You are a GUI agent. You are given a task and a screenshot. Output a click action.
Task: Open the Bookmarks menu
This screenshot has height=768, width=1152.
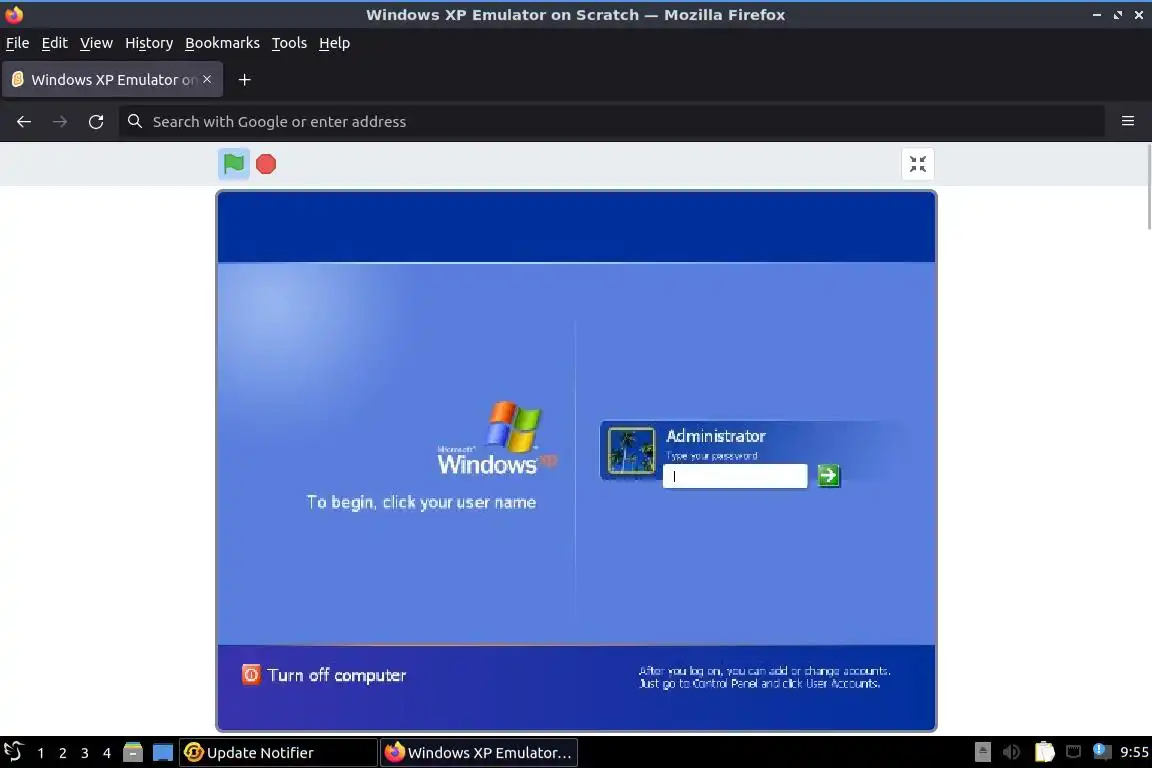(222, 43)
